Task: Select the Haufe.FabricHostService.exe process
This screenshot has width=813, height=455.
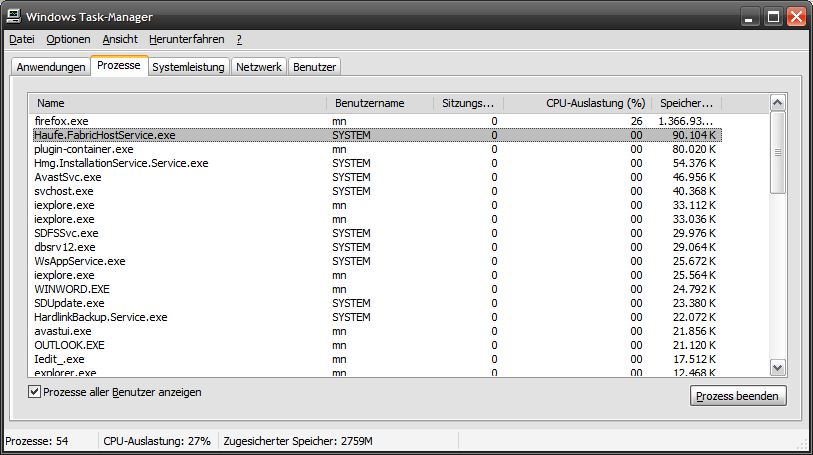Action: coord(375,135)
